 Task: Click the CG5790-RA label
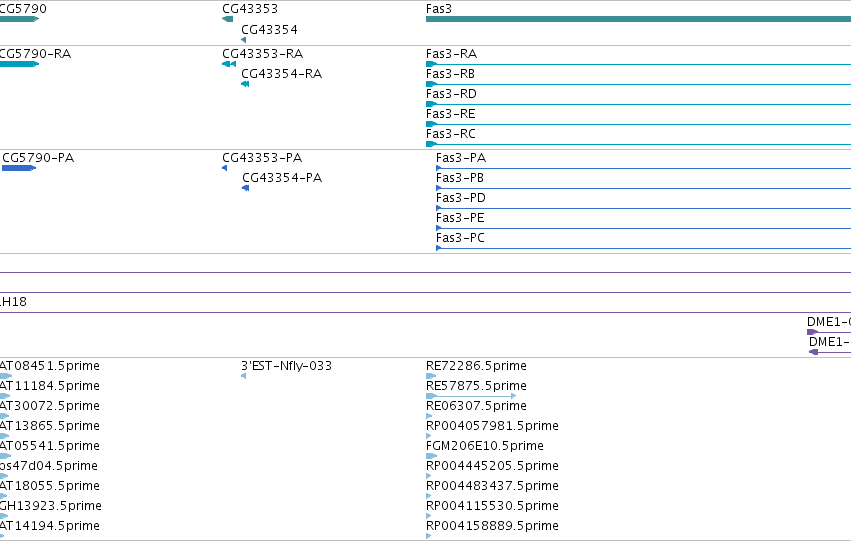tap(35, 54)
